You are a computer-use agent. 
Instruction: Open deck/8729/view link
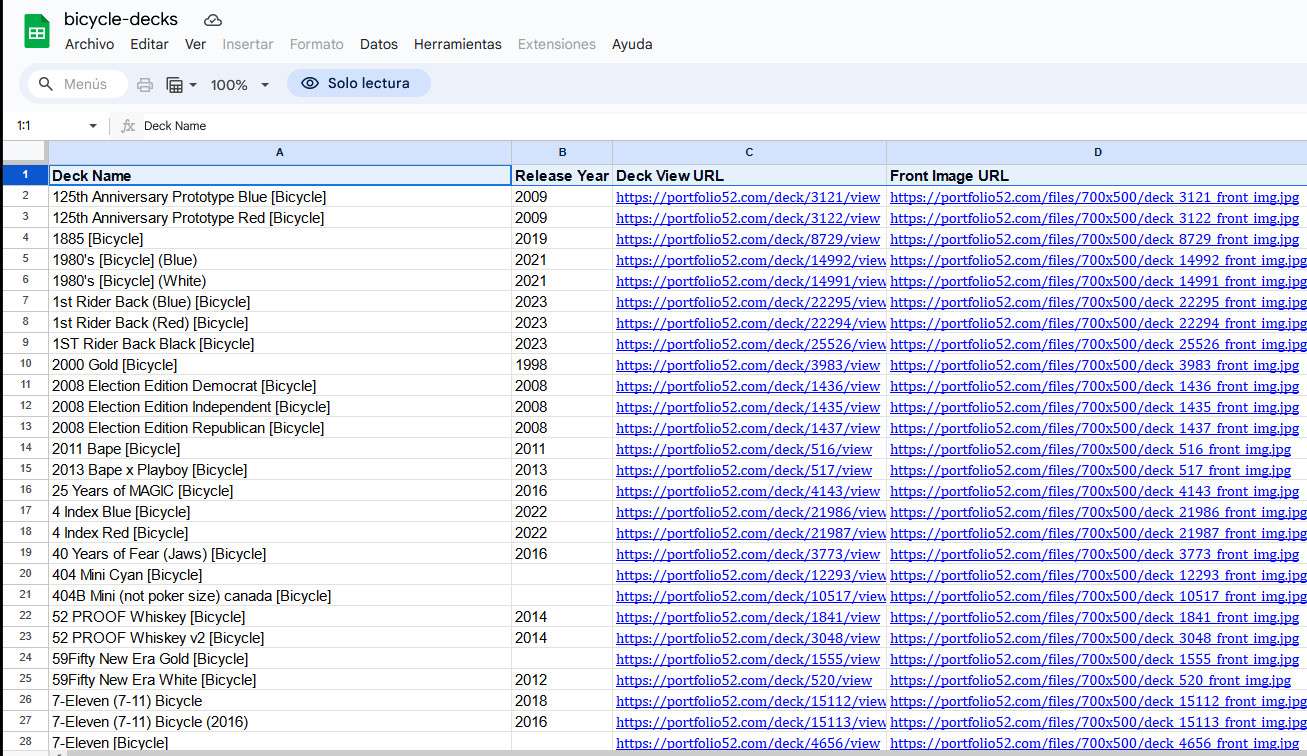pyautogui.click(x=748, y=239)
